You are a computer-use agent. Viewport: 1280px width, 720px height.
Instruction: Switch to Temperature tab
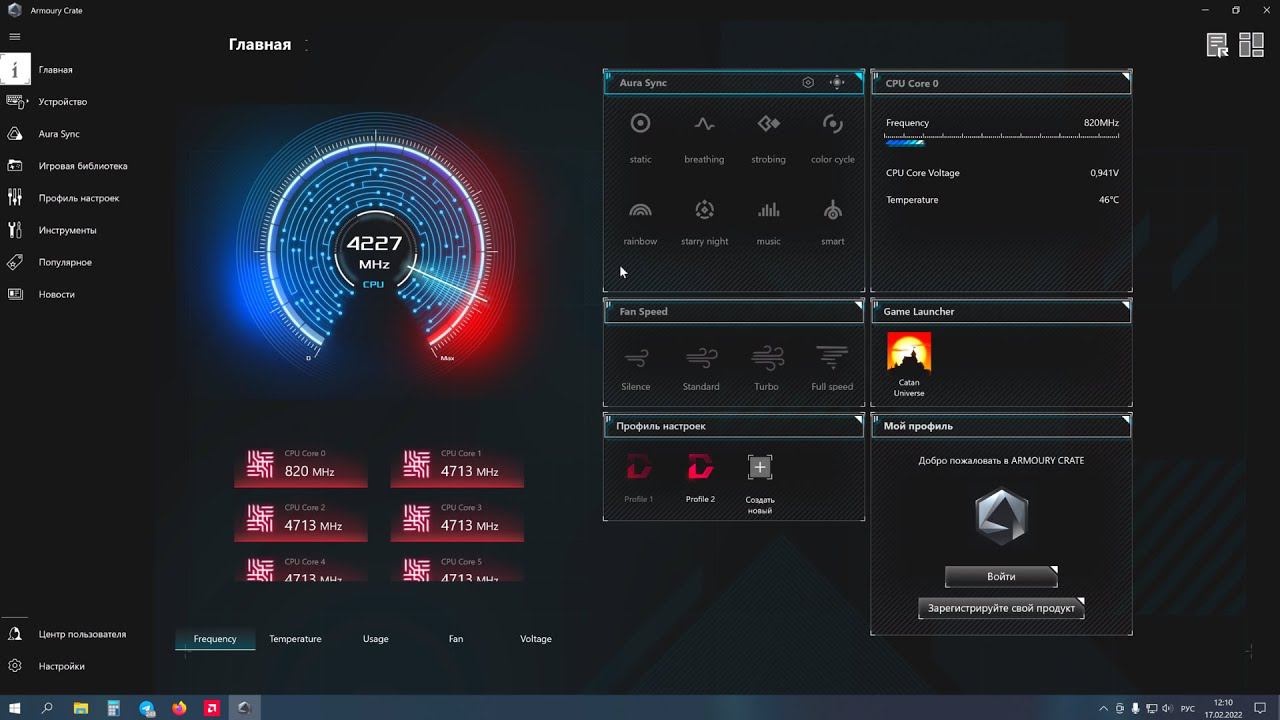point(295,639)
